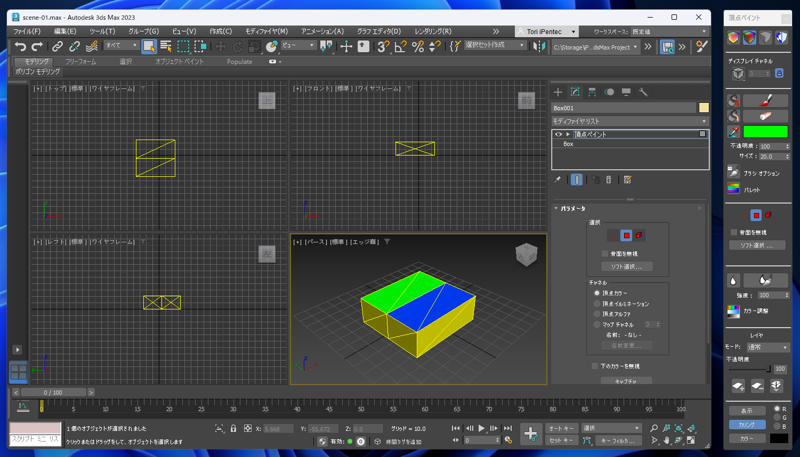This screenshot has height=457, width=800.
Task: Click the Paint All bucket icon in Vertex Paint panel
Action: tap(734, 100)
